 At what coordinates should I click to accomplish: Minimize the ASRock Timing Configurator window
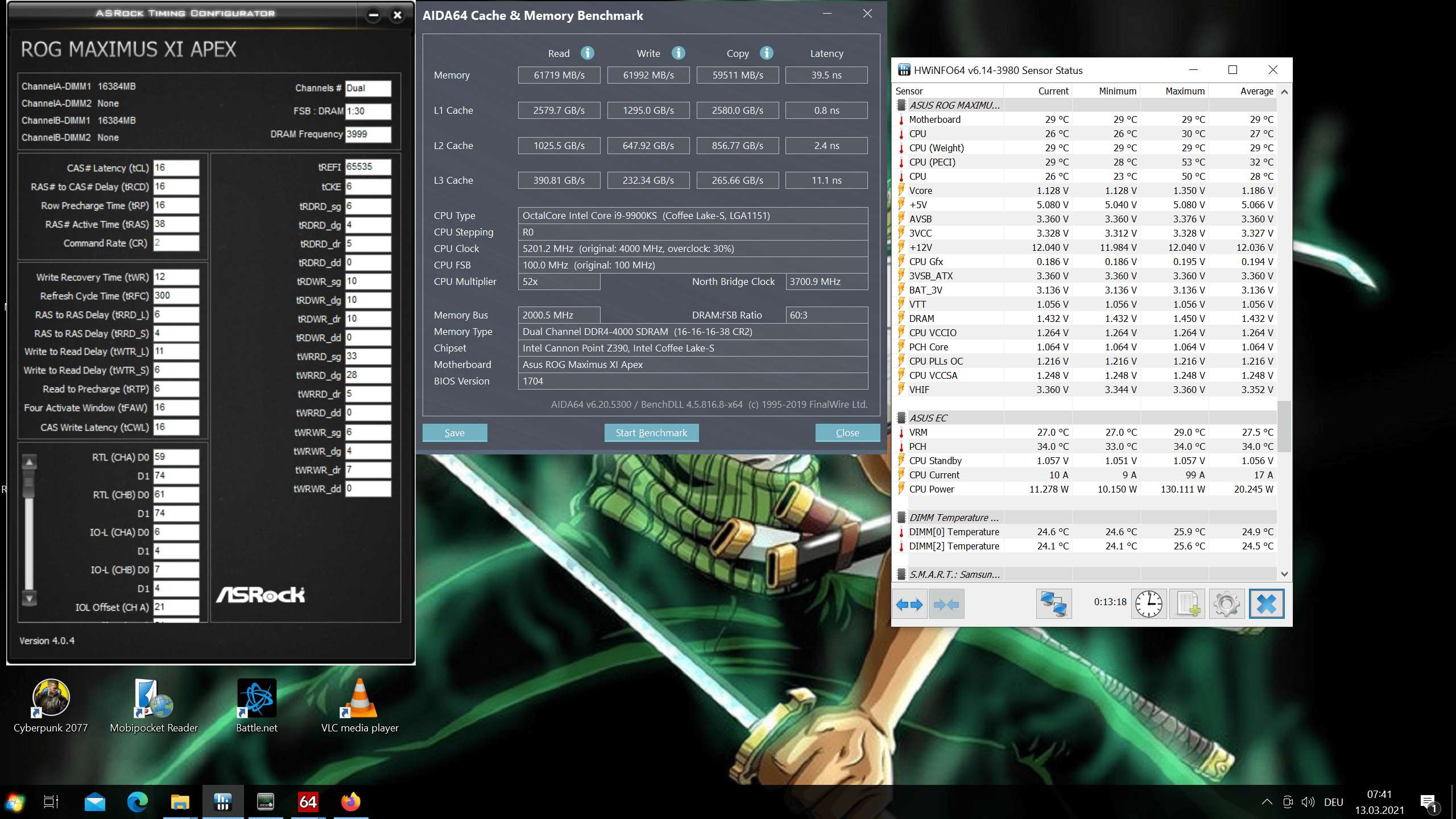[374, 15]
